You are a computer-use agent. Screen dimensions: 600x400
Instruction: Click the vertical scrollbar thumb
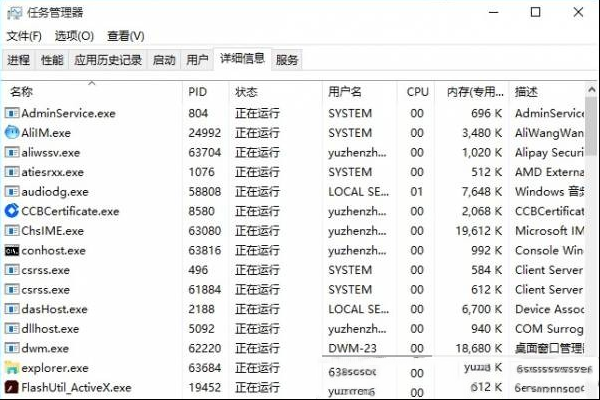[x=592, y=126]
